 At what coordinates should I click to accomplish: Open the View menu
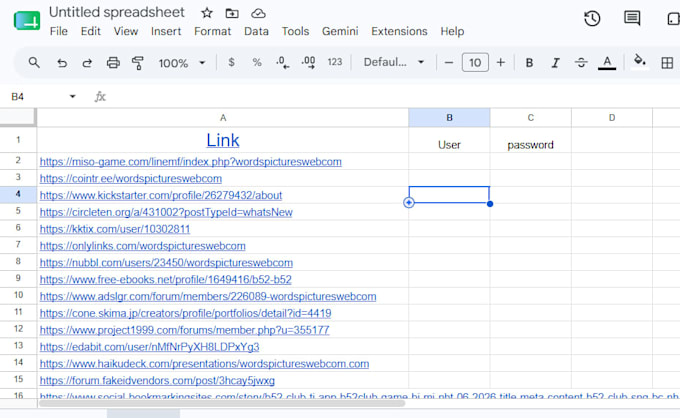(126, 31)
